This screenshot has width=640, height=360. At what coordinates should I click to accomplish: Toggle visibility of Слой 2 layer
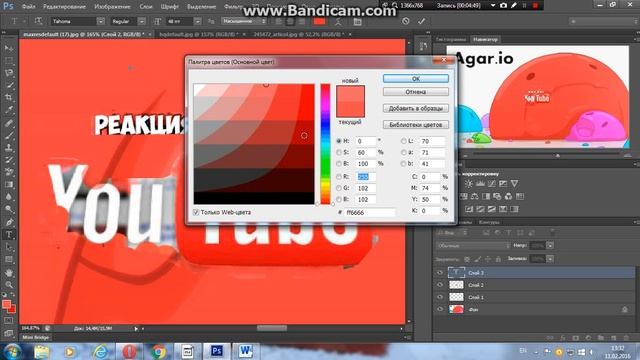(440, 285)
